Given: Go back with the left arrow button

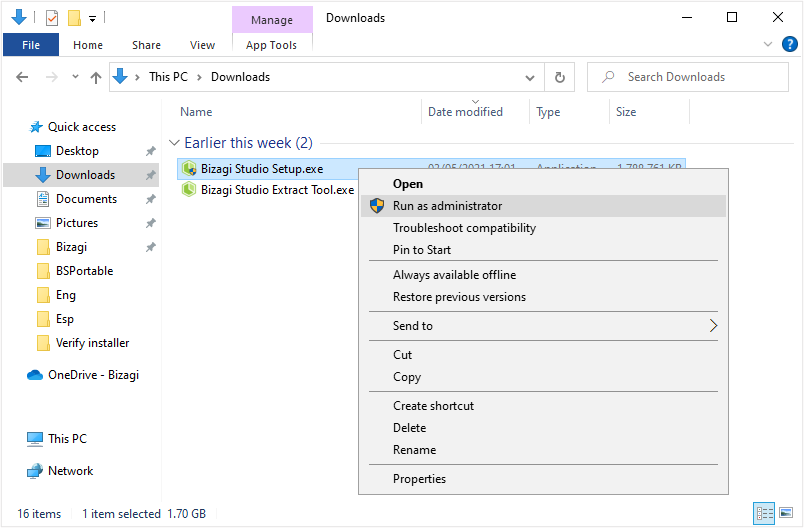Looking at the screenshot, I should click(x=22, y=77).
